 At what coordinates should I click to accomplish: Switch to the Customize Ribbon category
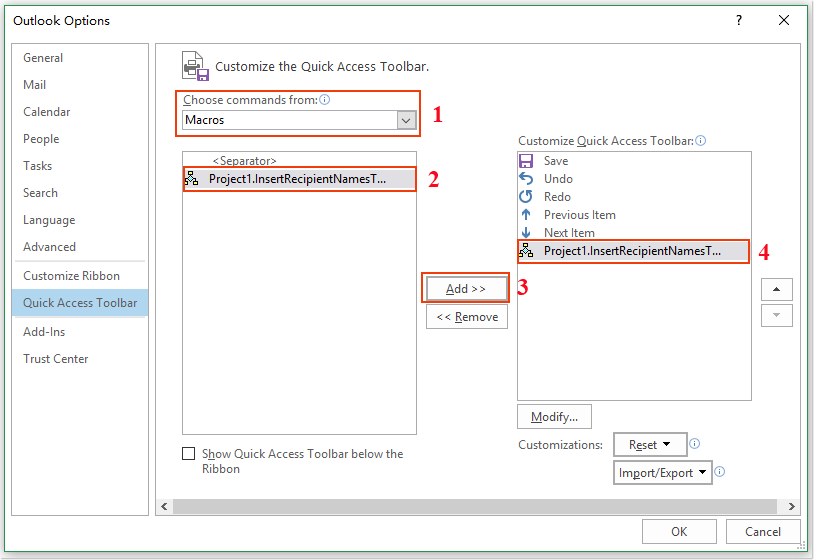click(x=71, y=276)
